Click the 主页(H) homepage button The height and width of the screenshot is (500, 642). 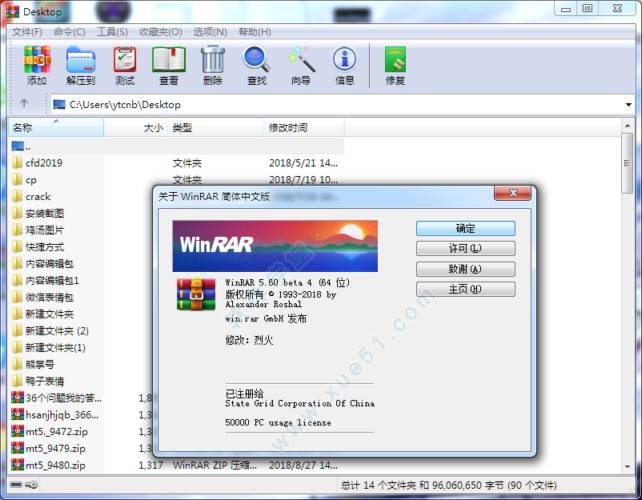coord(466,290)
